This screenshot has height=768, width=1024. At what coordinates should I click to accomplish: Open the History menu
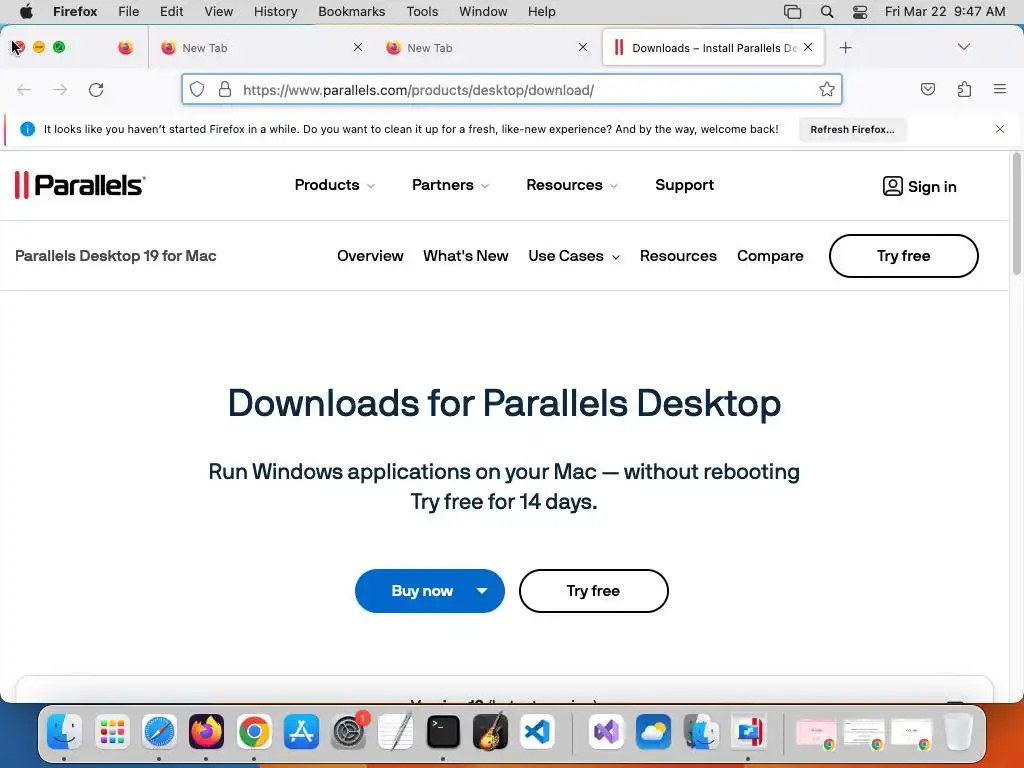pyautogui.click(x=275, y=12)
